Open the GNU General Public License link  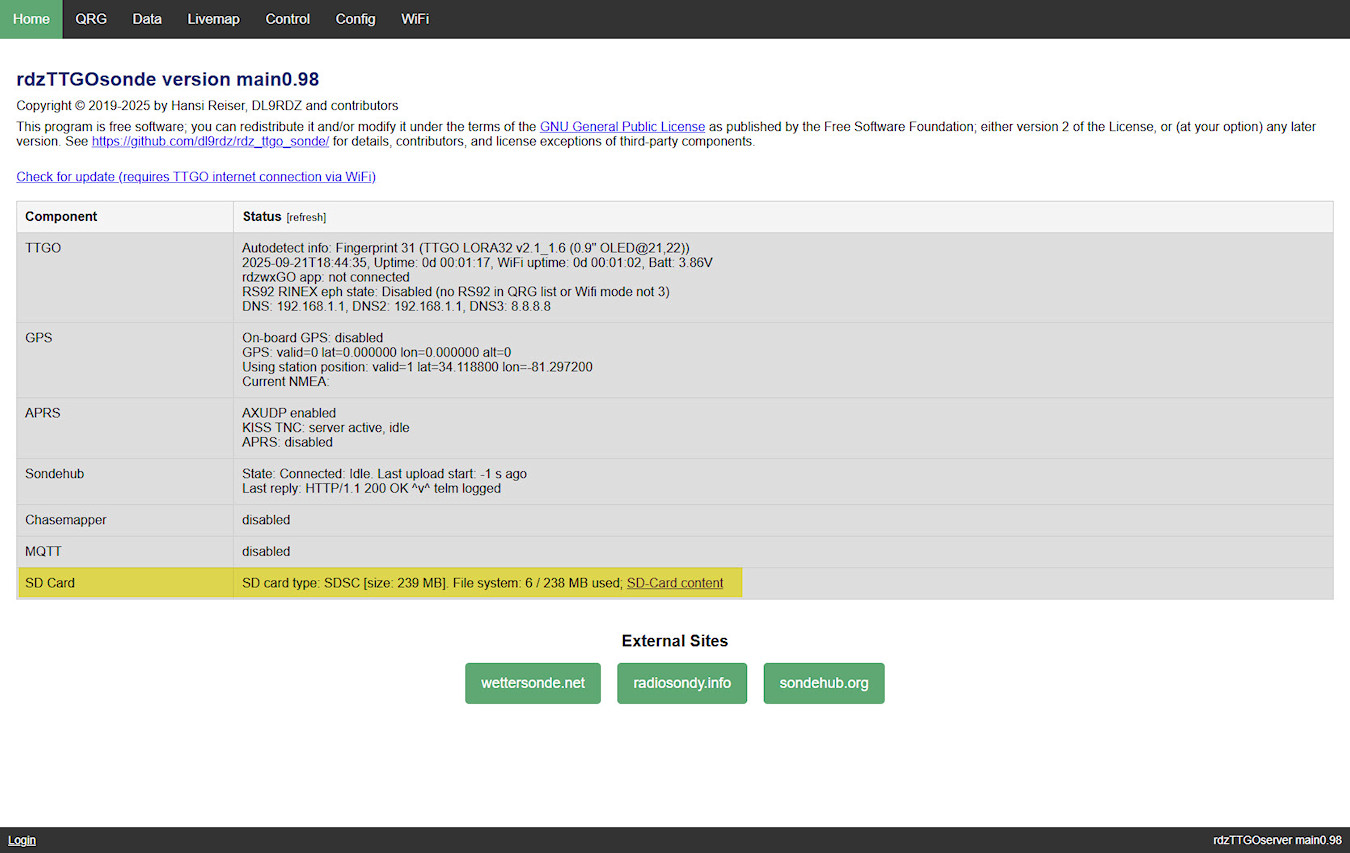(x=622, y=127)
